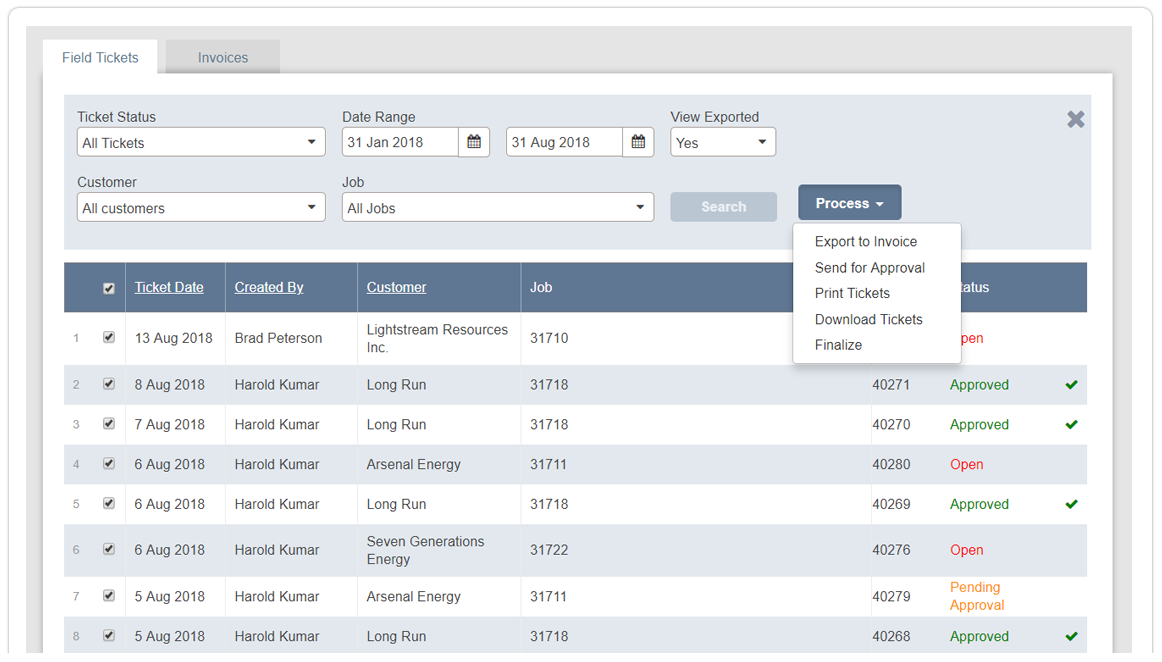The image size is (1162, 662).
Task: Click the X icon to close the filter panel
Action: pyautogui.click(x=1075, y=119)
